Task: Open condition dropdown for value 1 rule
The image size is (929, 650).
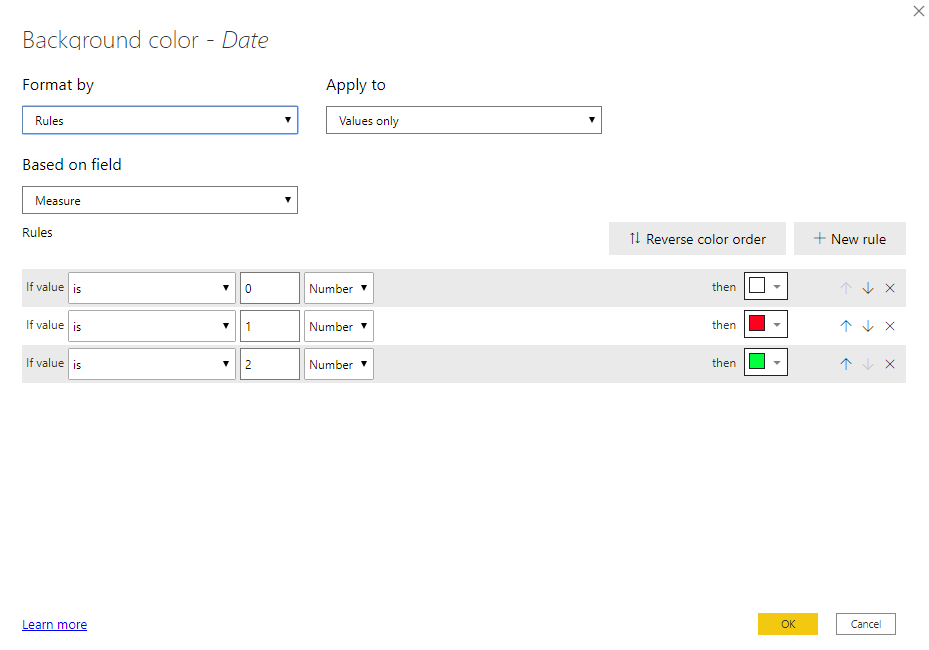Action: point(152,326)
